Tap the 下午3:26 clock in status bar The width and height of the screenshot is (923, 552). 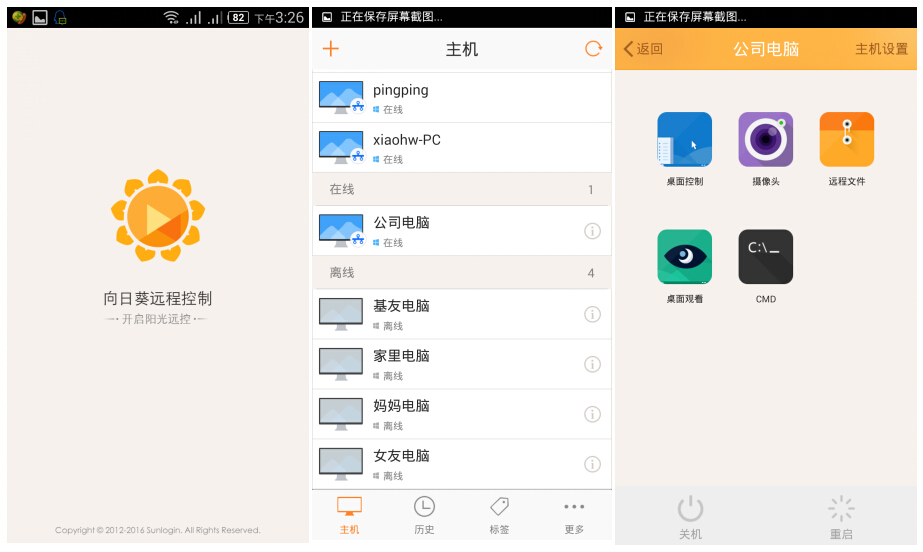279,18
